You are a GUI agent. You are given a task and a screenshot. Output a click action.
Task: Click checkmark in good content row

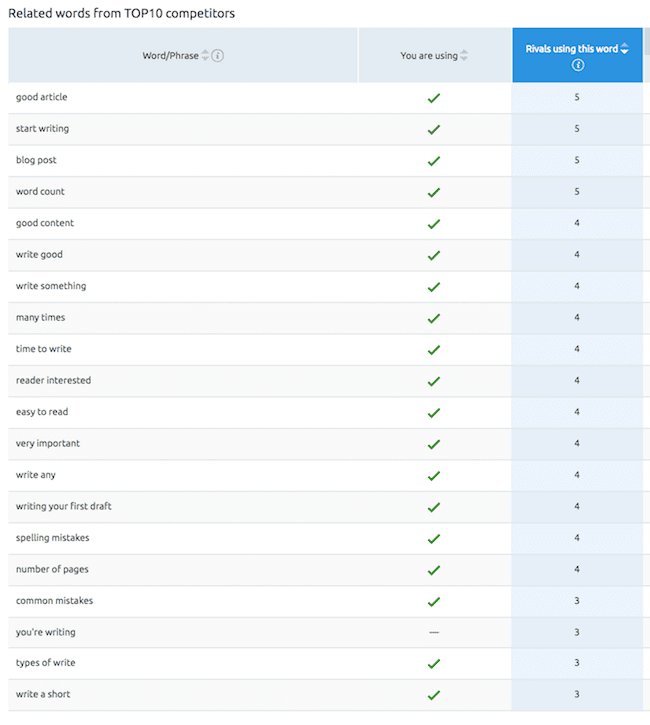pos(434,224)
